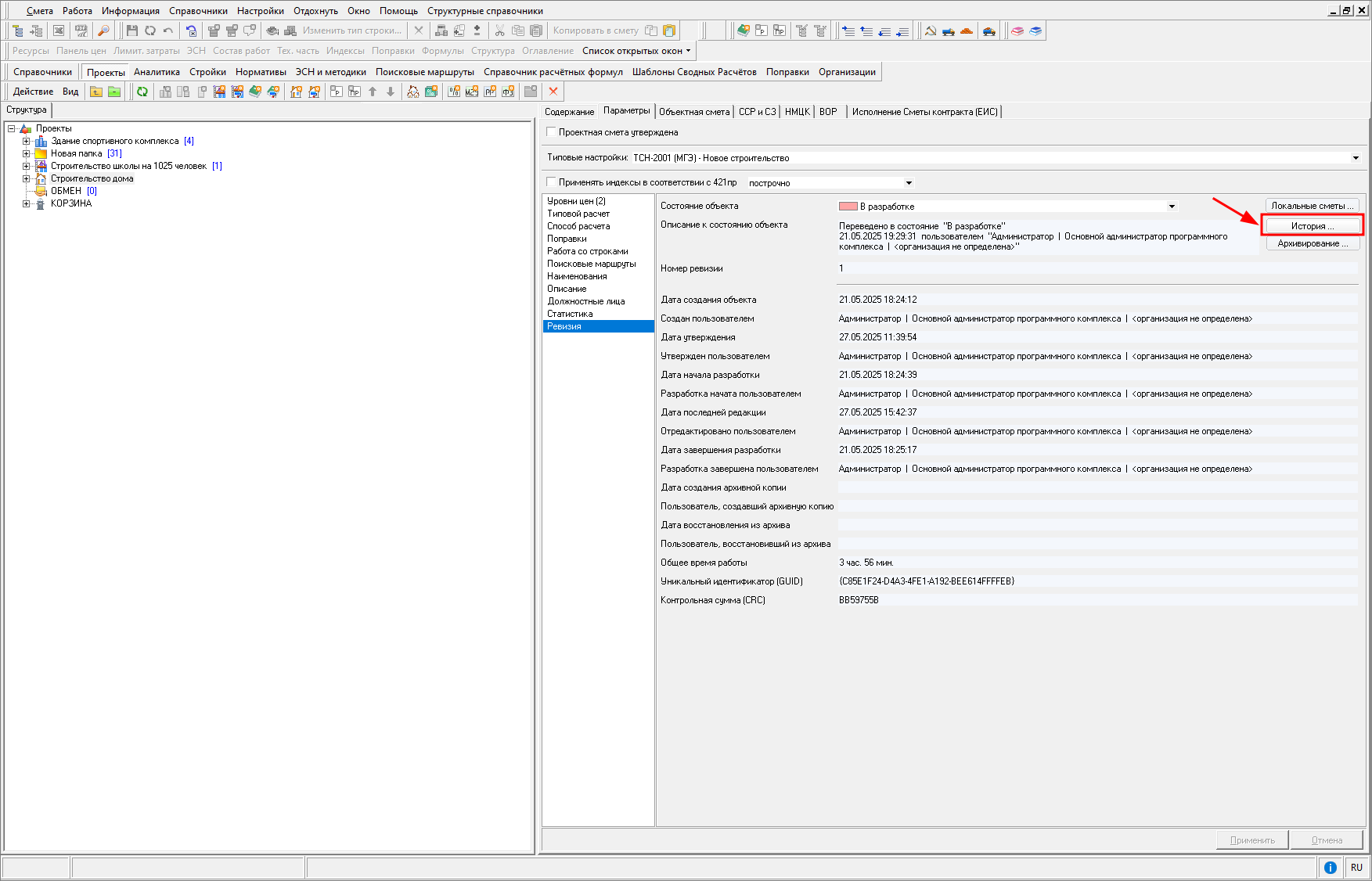The width and height of the screenshot is (1372, 881).
Task: Click the orange bricks materials icon
Action: 967,31
